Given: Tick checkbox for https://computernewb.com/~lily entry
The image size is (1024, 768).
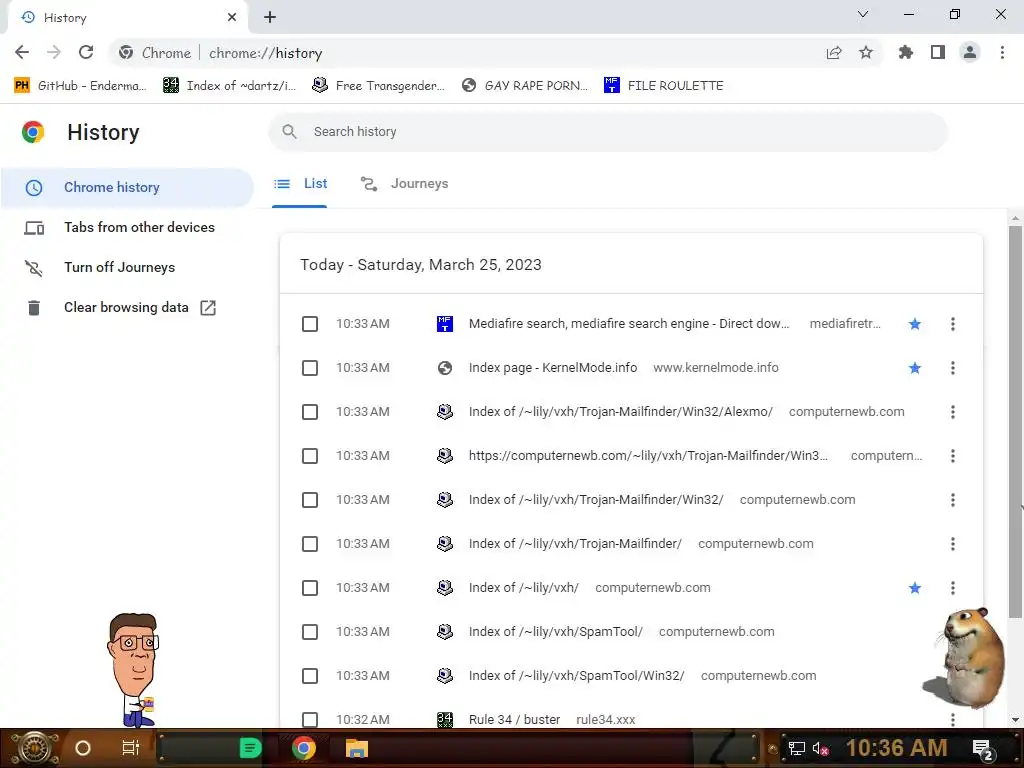Looking at the screenshot, I should click(310, 456).
